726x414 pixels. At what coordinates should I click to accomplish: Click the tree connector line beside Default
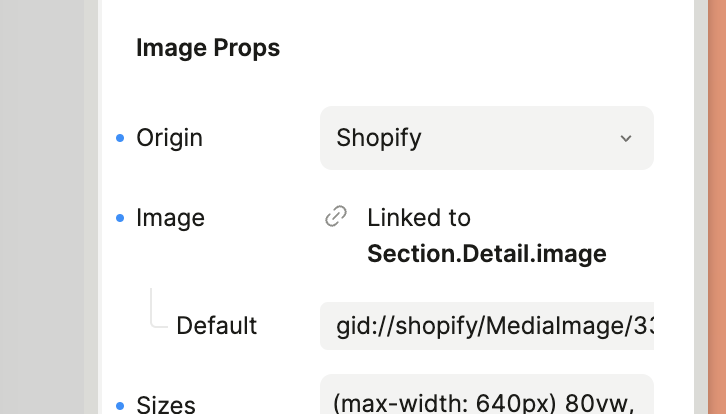coord(153,310)
